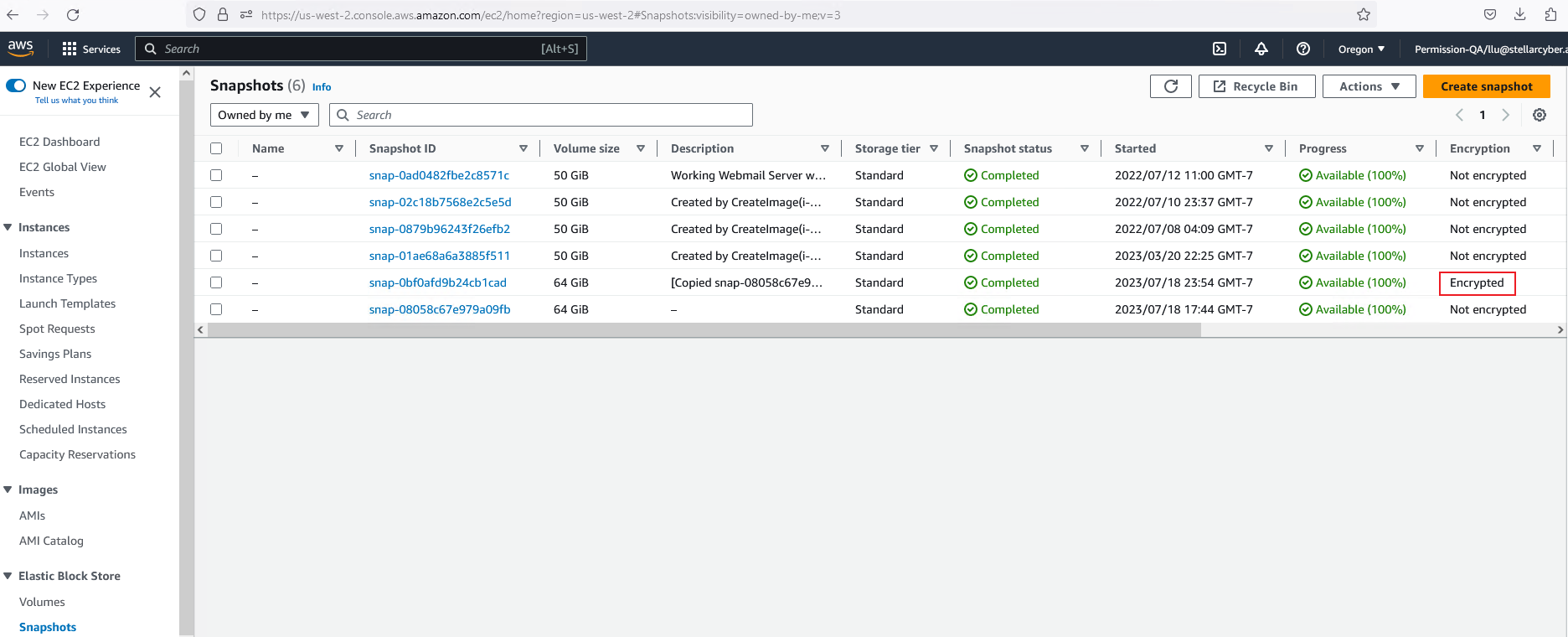Check the select-all snapshots checkbox
The image size is (1568, 637).
point(216,148)
